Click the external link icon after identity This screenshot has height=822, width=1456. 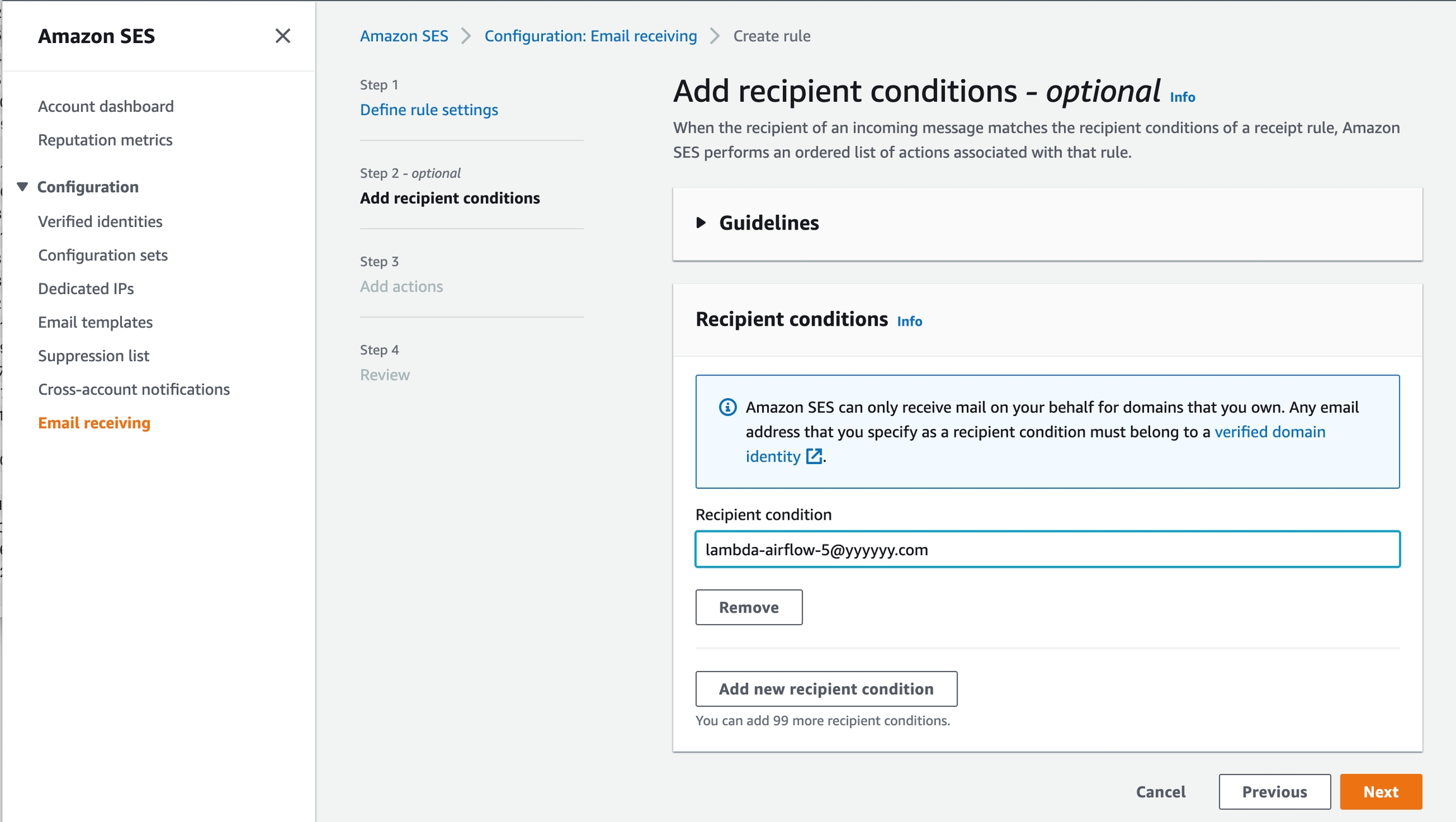pyautogui.click(x=814, y=457)
